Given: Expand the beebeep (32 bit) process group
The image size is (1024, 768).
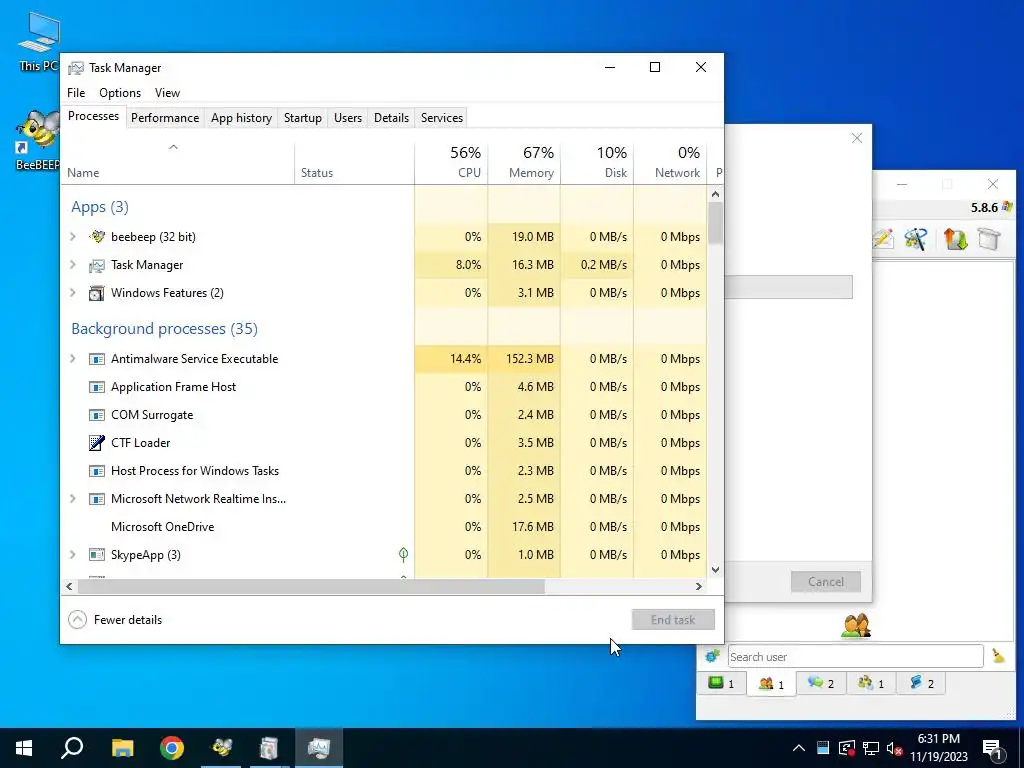Looking at the screenshot, I should 73,236.
